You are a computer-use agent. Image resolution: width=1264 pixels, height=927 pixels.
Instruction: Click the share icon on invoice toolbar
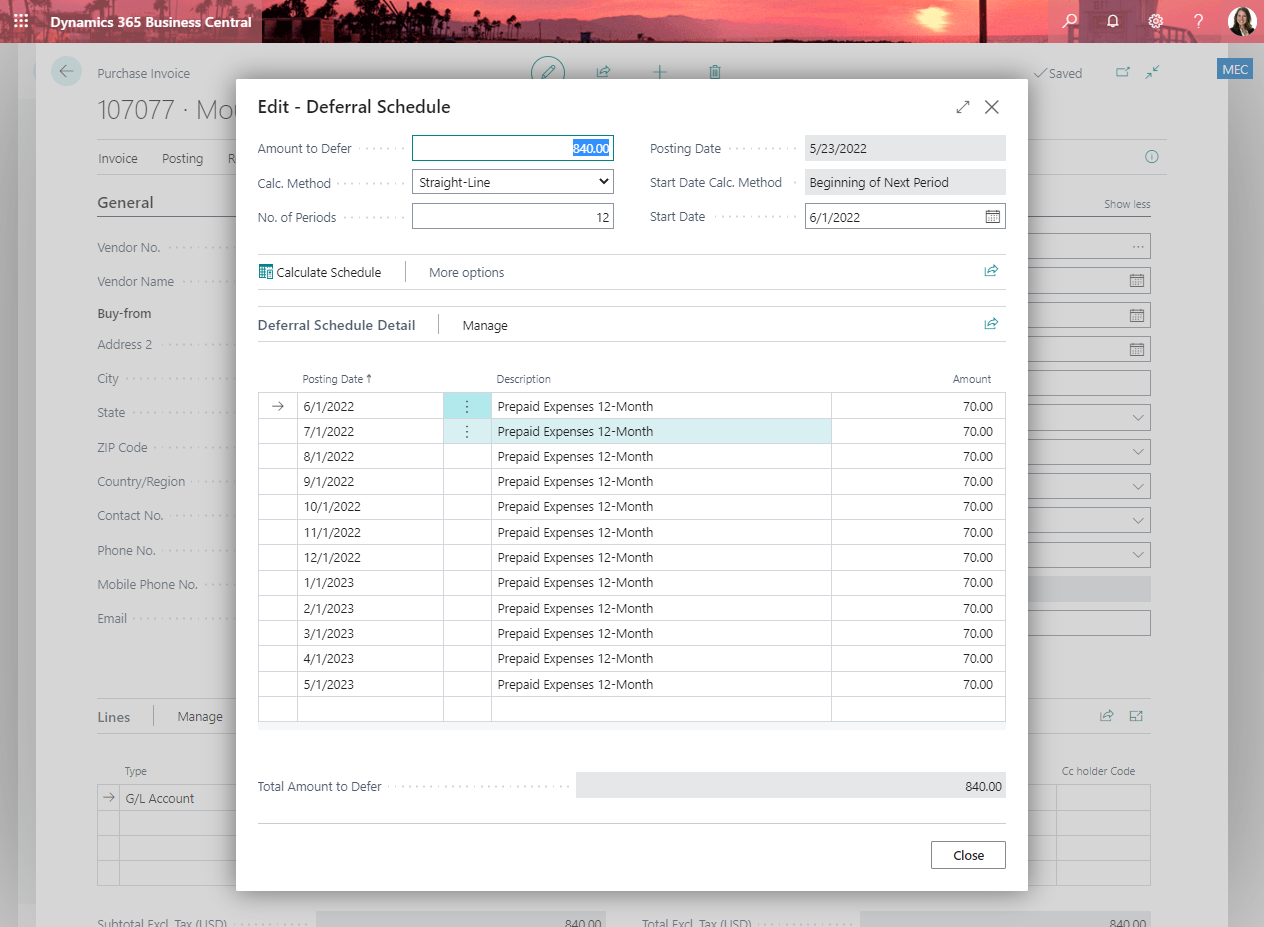click(x=604, y=72)
